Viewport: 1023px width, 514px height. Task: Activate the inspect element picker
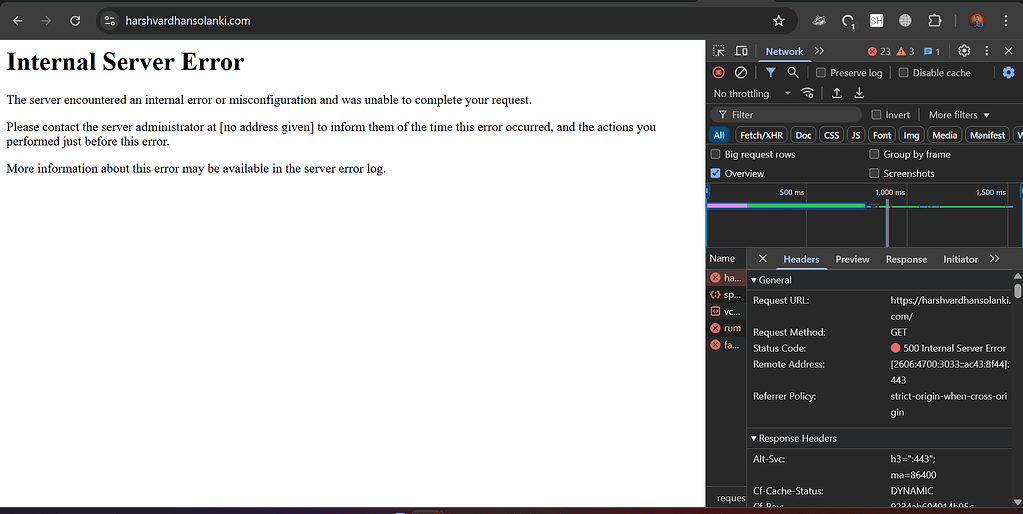pyautogui.click(x=718, y=51)
